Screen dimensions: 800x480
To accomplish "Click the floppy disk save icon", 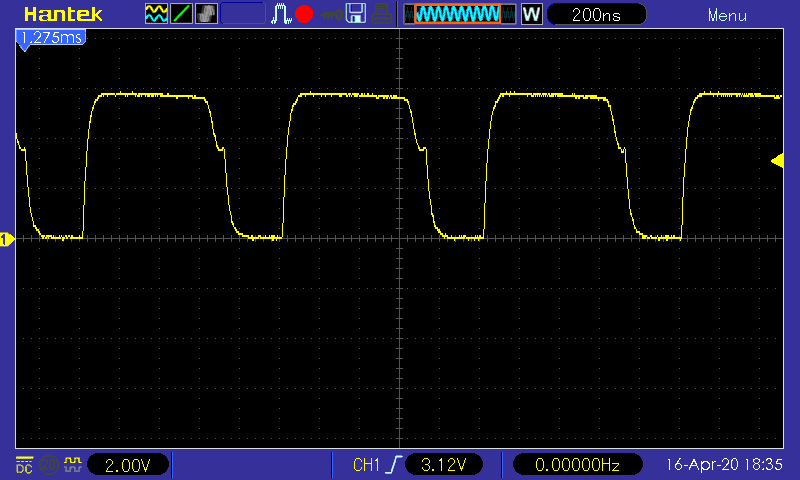I will (x=356, y=14).
